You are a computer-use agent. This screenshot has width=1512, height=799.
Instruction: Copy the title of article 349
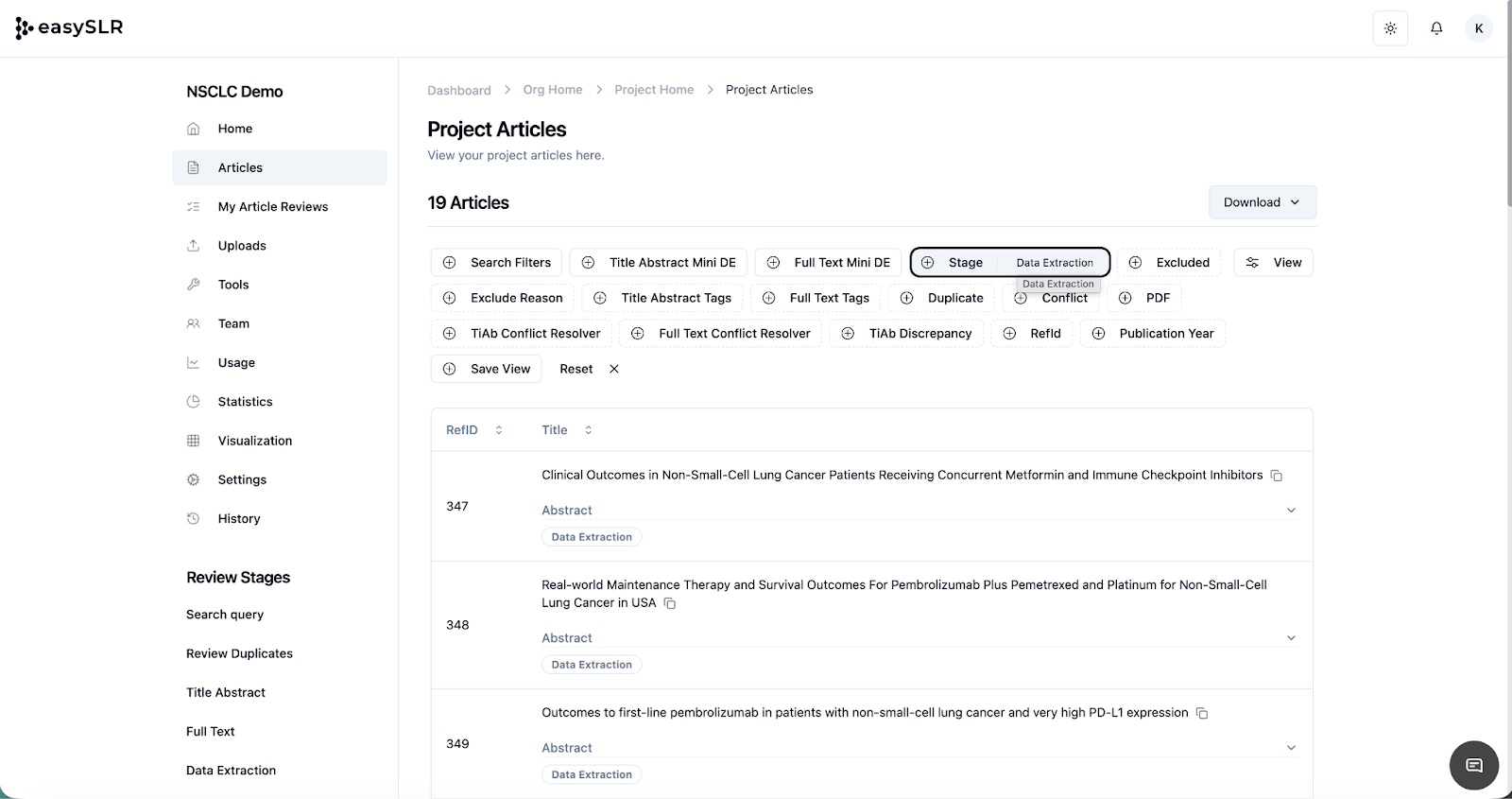pyautogui.click(x=1202, y=713)
